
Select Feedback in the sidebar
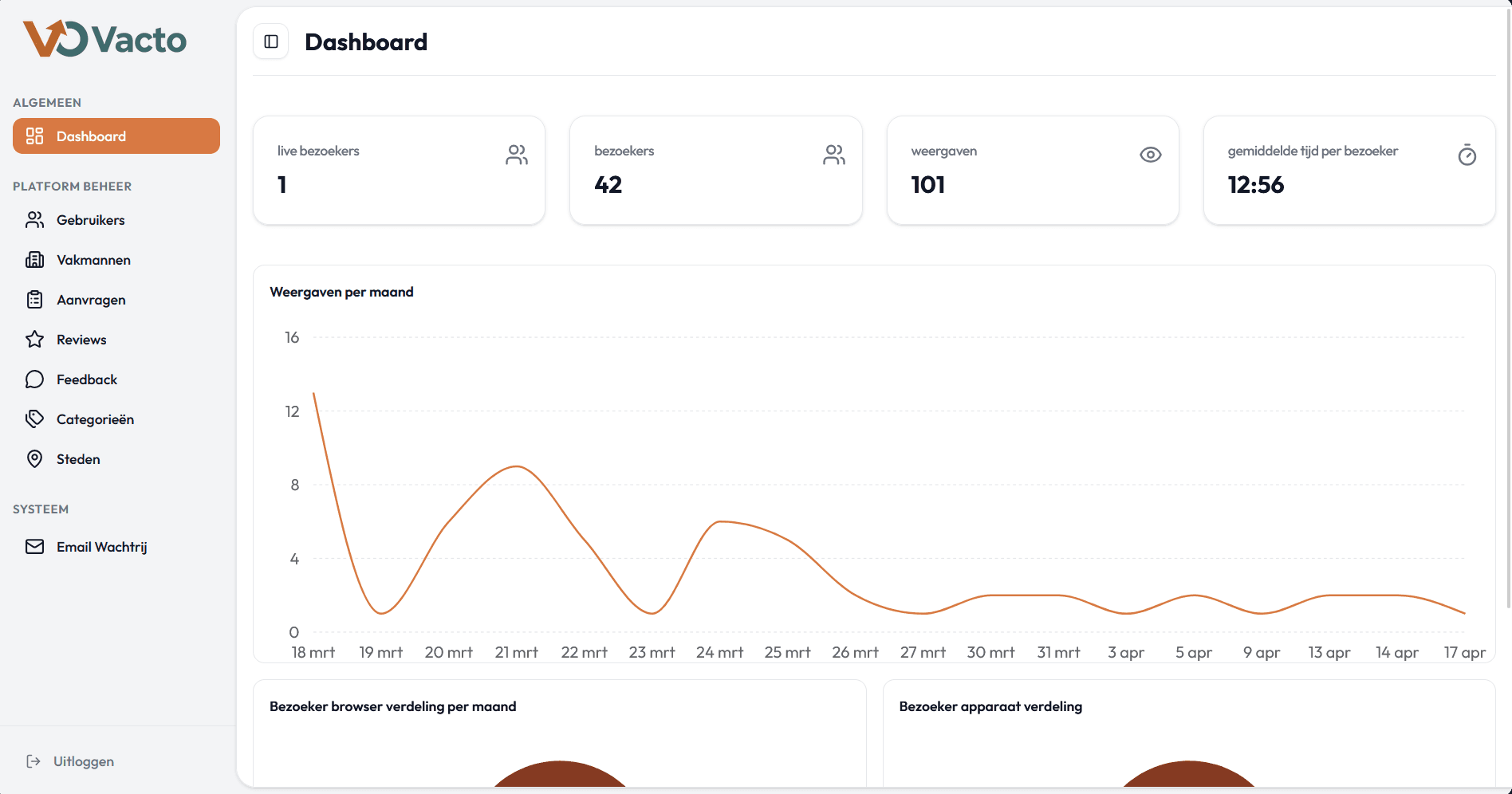pyautogui.click(x=116, y=379)
